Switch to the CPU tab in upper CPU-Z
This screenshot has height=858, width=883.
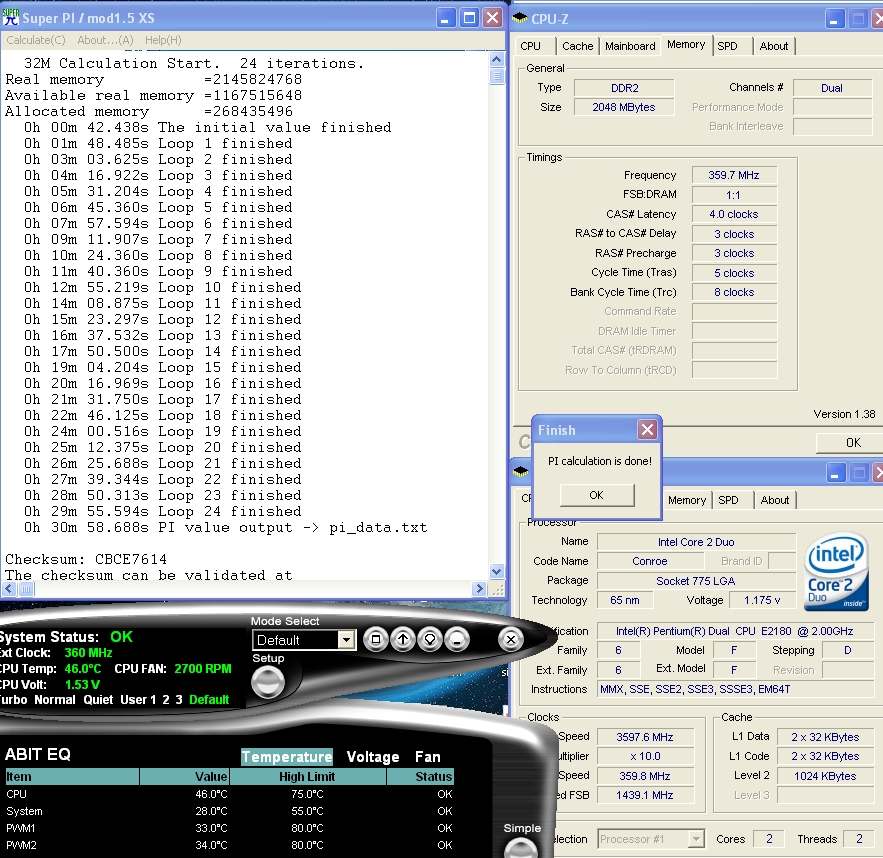530,46
